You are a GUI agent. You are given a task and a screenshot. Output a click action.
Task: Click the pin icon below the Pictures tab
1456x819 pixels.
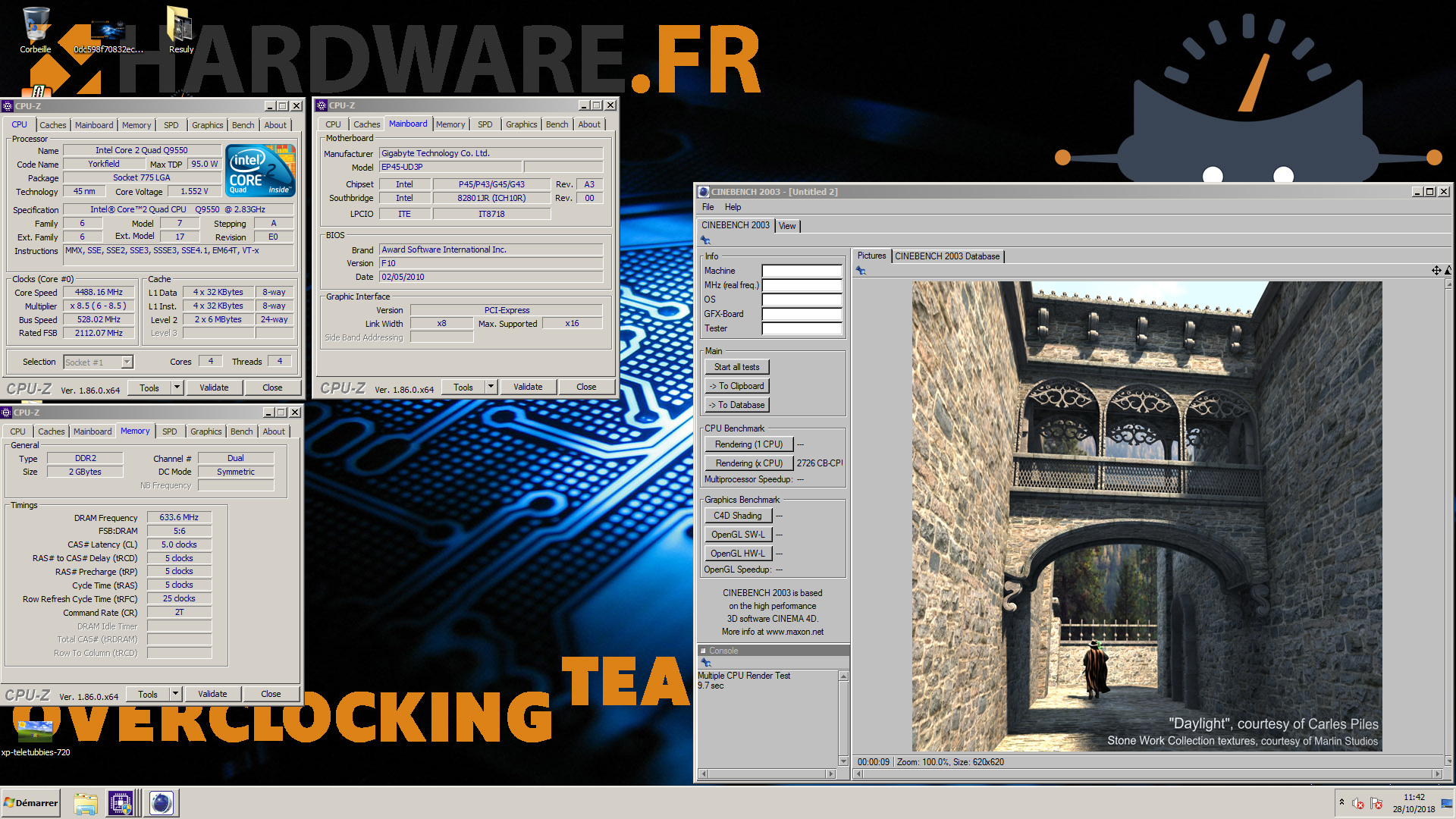[x=861, y=271]
